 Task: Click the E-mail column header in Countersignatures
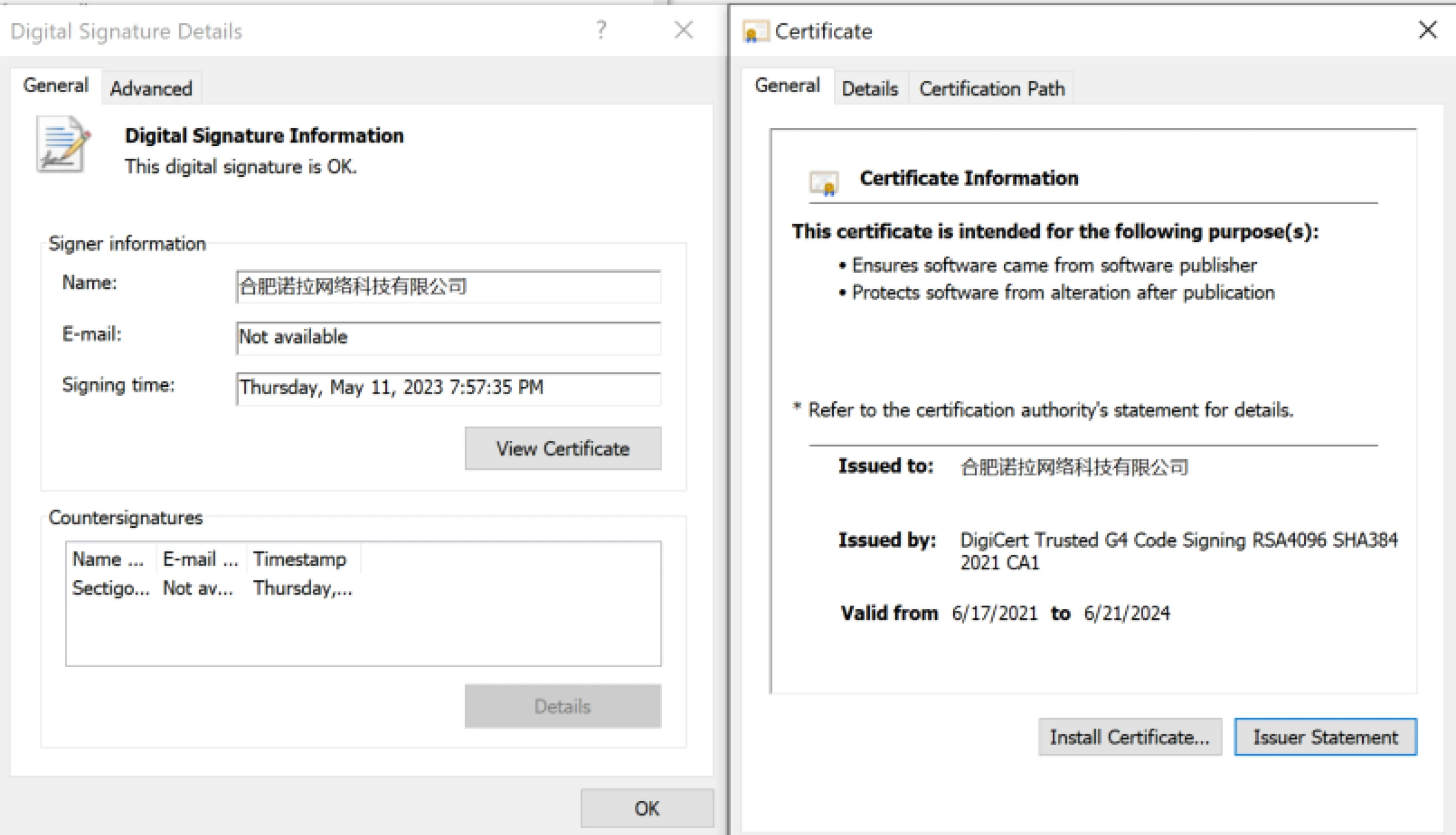201,559
